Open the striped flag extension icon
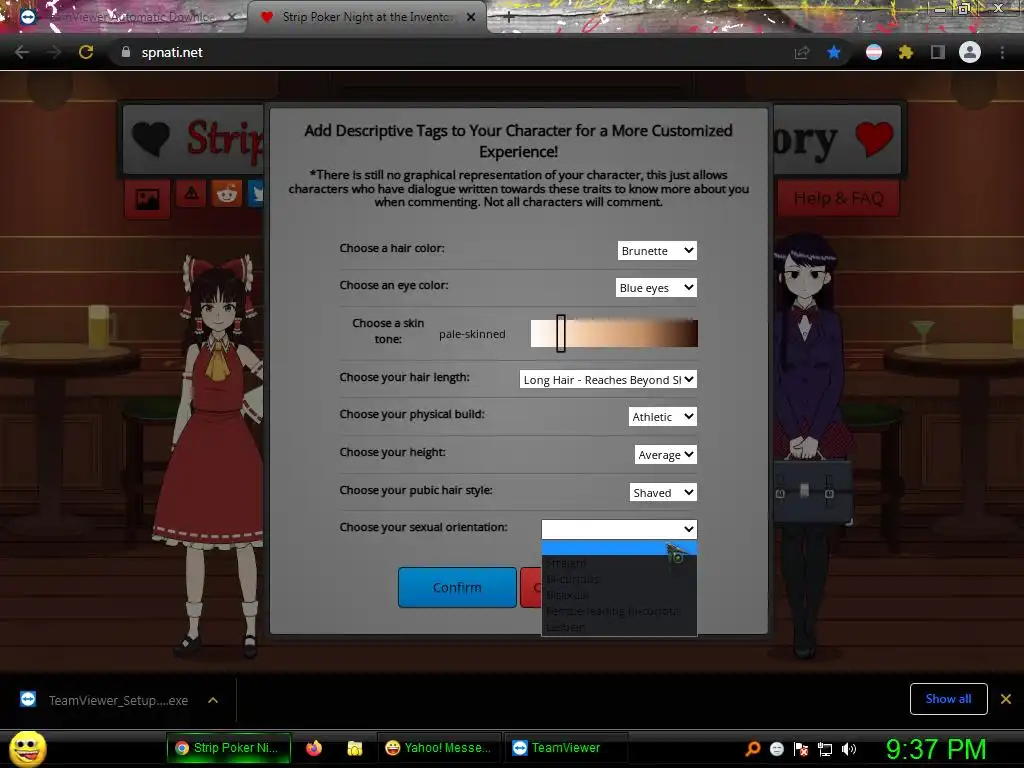This screenshot has width=1024, height=768. [x=873, y=52]
